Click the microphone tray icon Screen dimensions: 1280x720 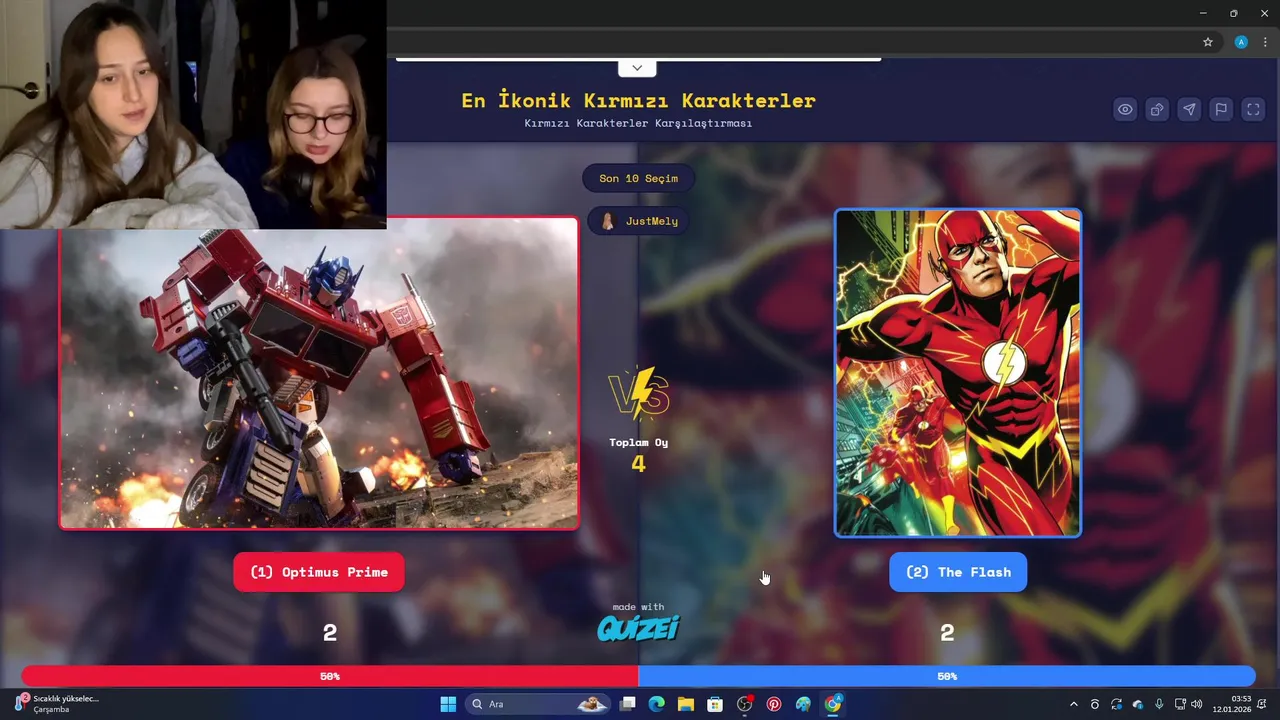click(x=1159, y=704)
